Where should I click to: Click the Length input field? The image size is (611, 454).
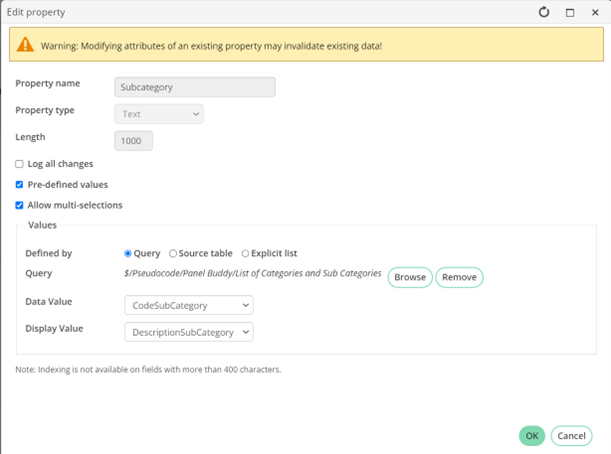click(134, 141)
